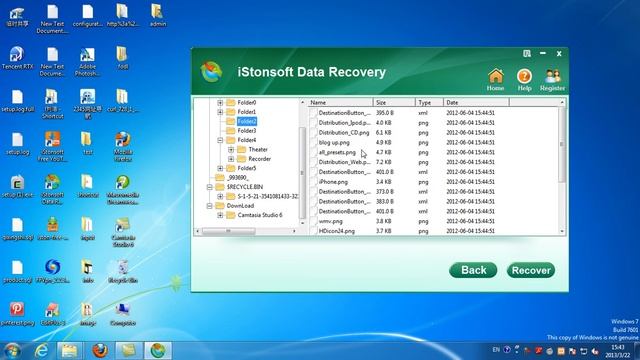Tick checkbox beside wmv.png
This screenshot has height=360, width=640.
tap(313, 221)
